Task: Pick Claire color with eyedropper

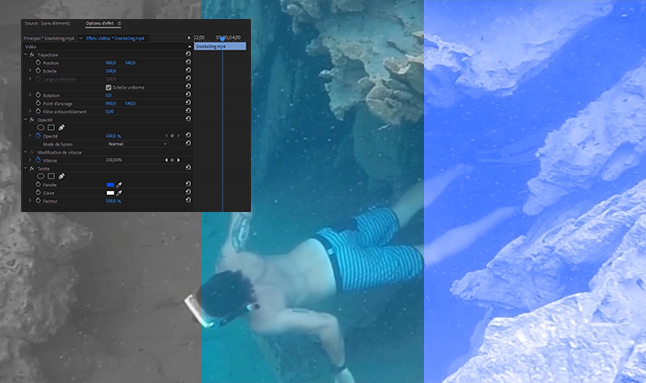Action: pyautogui.click(x=119, y=193)
